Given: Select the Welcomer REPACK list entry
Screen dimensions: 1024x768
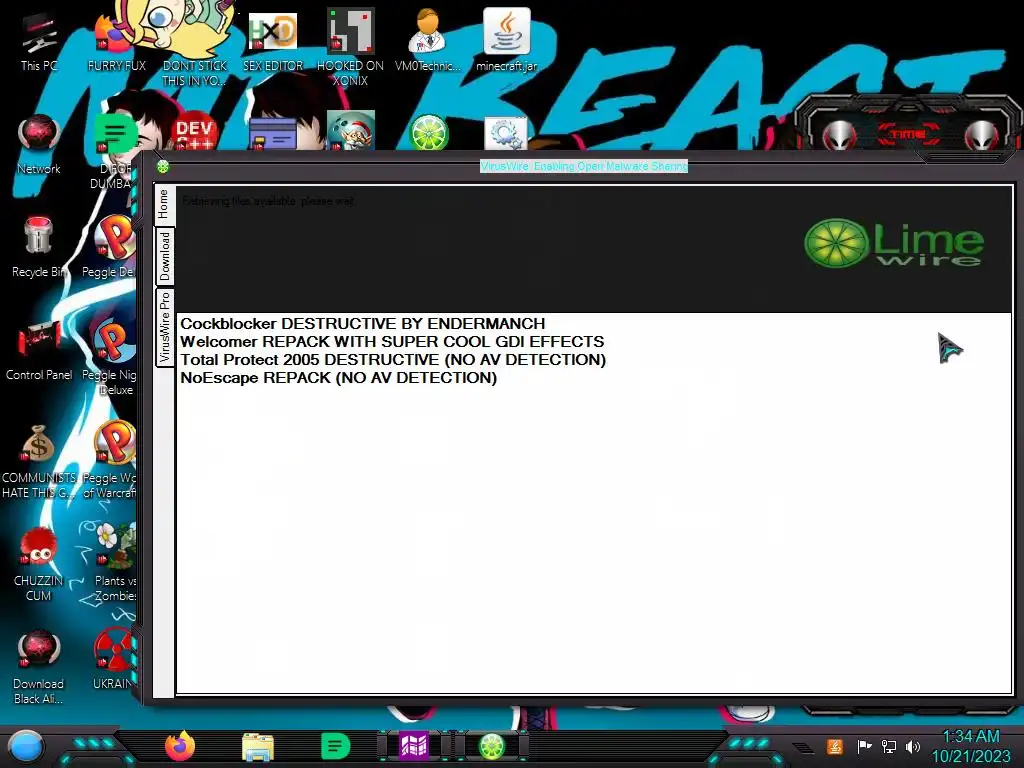Looking at the screenshot, I should coord(392,342).
